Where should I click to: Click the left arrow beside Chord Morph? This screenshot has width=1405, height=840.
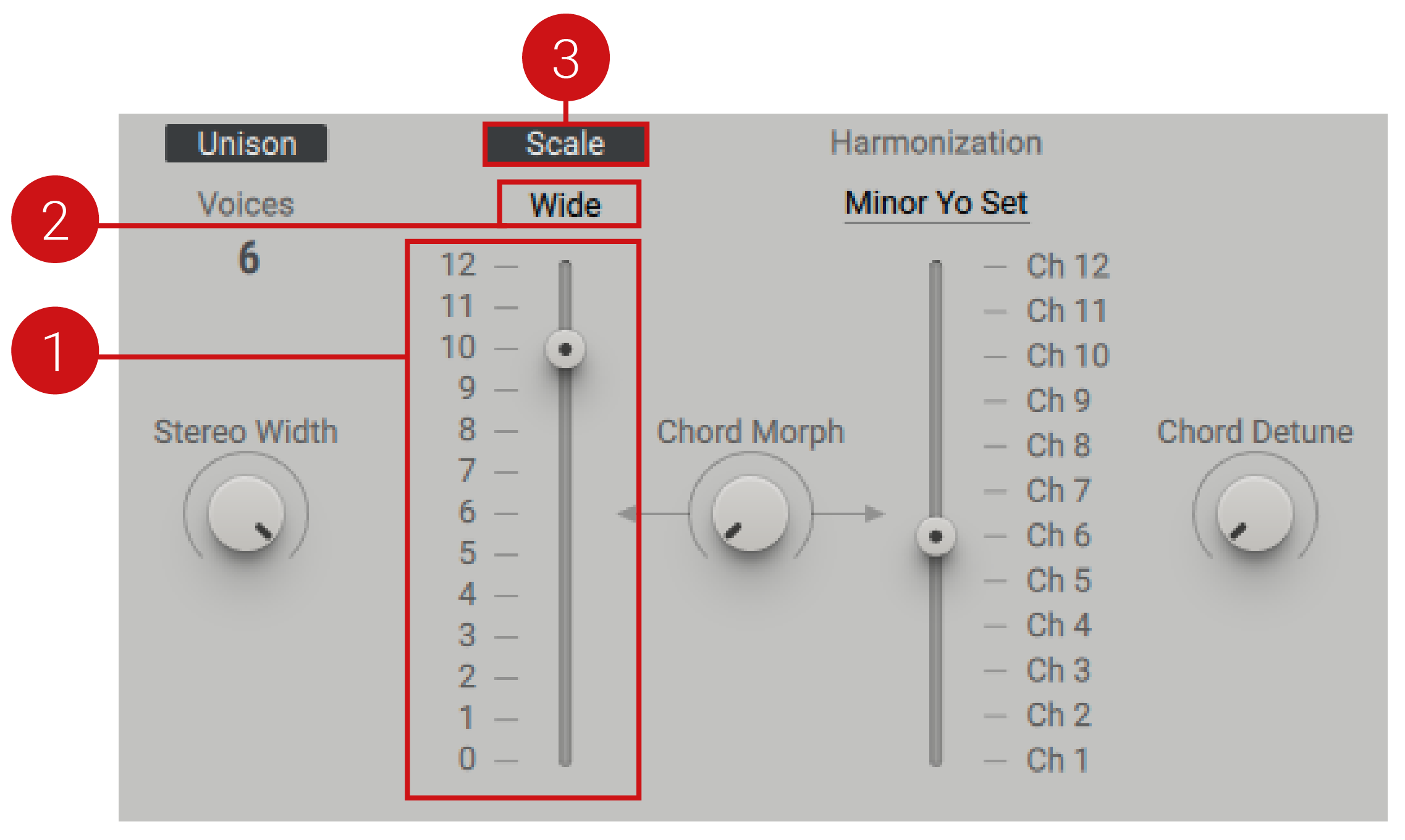click(x=627, y=513)
